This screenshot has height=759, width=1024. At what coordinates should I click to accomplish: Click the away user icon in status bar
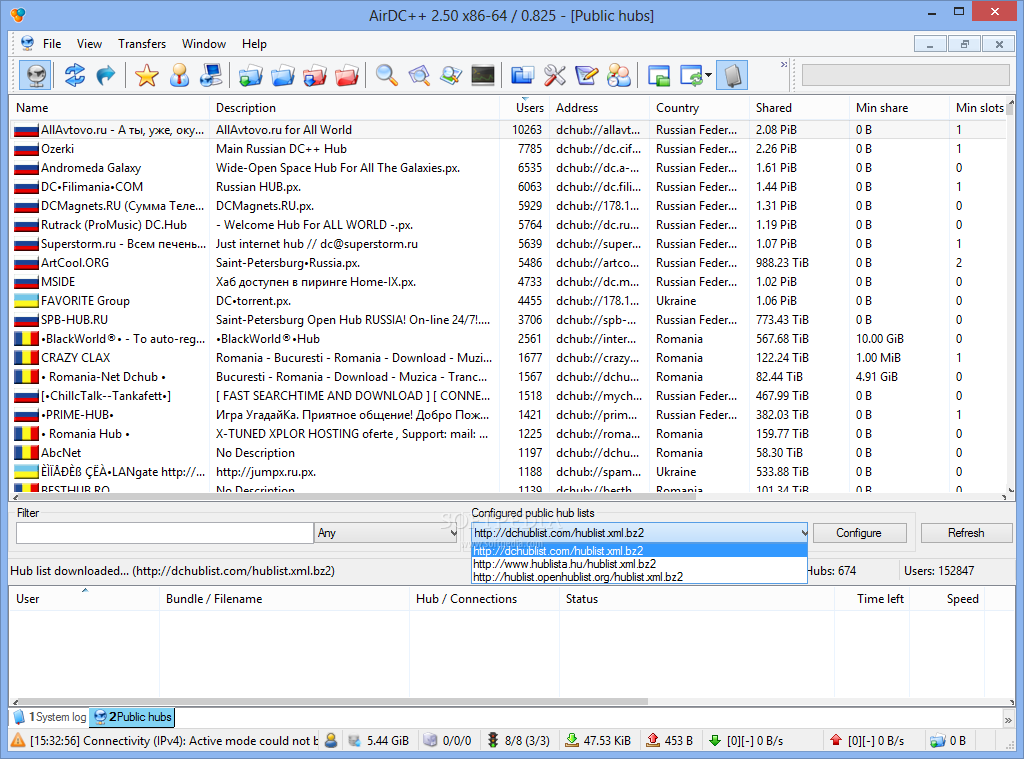tap(331, 740)
